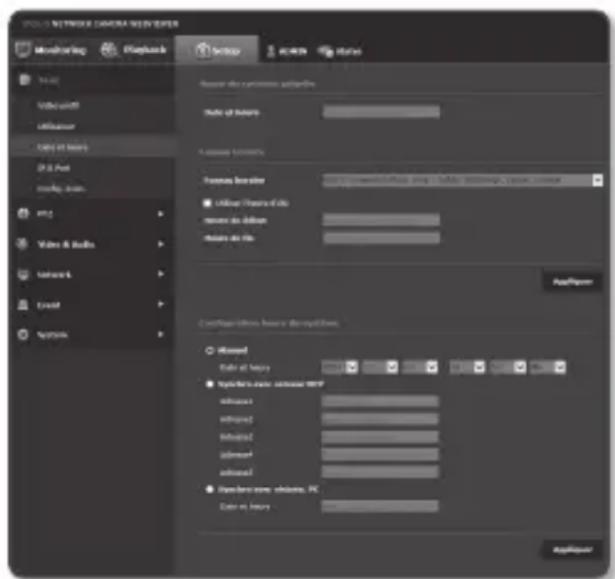
Task: Select the Manuel time setup radio button
Action: (206, 351)
